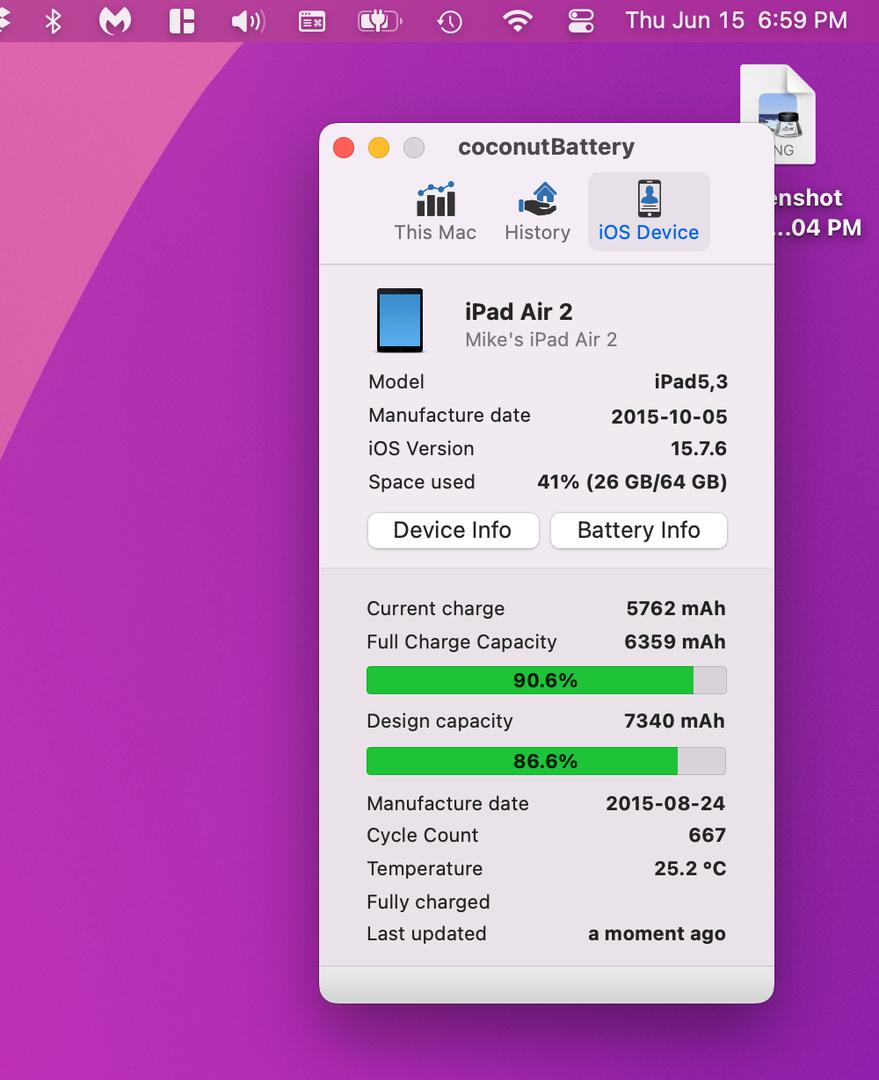Click the iPad5,3 model value
Screen dimensions: 879x1080
[691, 382]
